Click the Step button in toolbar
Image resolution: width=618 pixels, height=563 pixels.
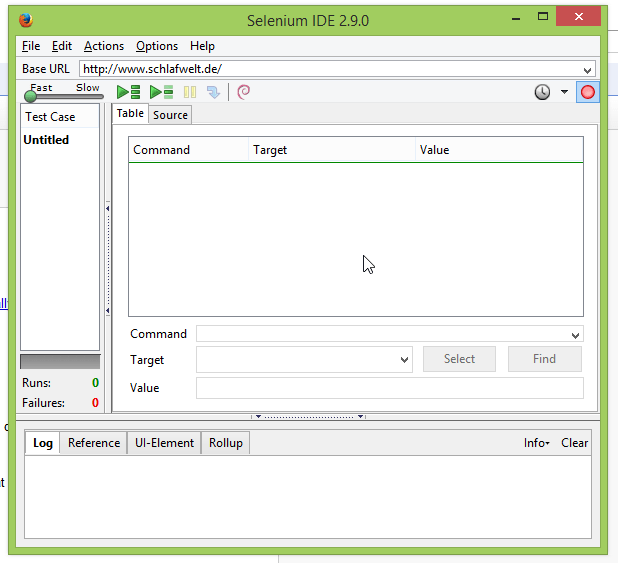[213, 92]
